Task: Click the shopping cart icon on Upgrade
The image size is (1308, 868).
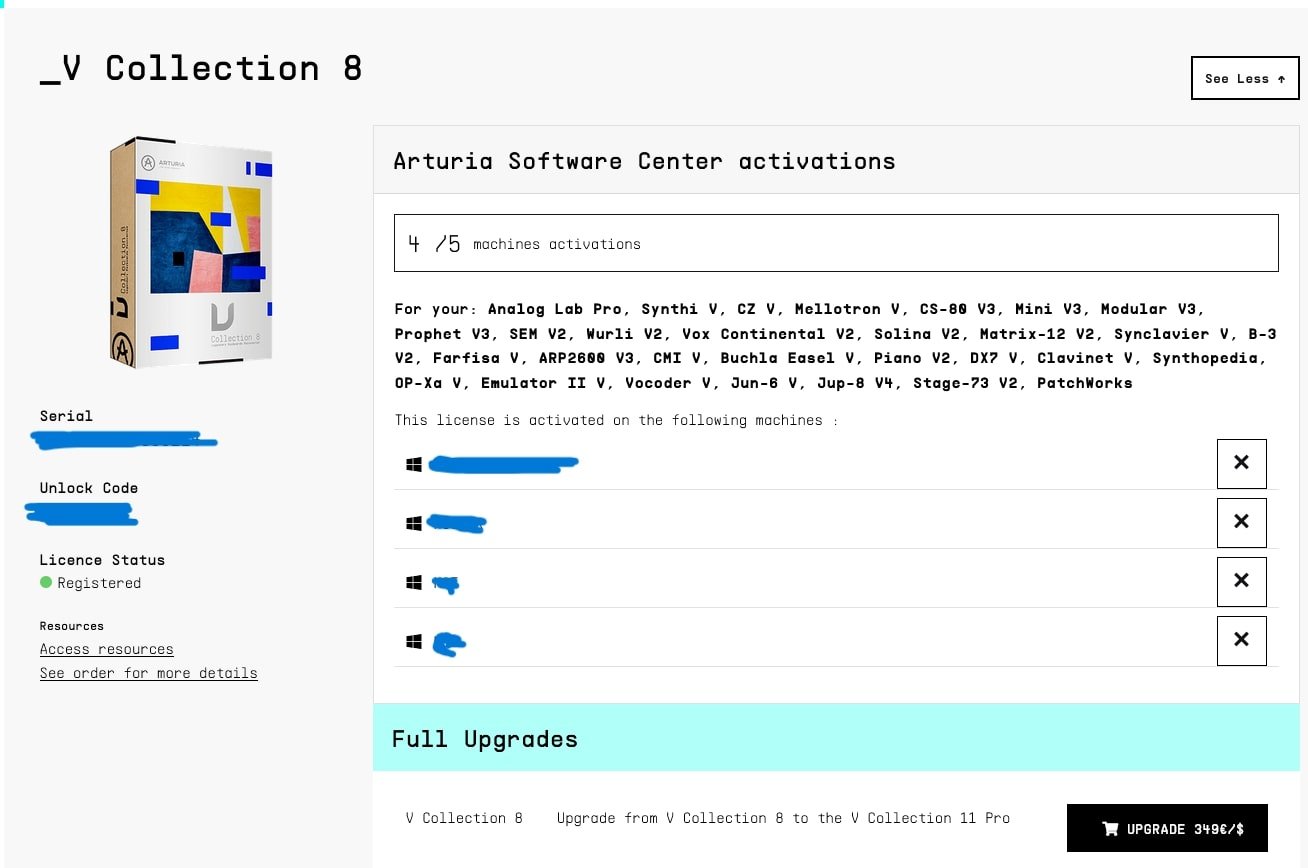Action: click(x=1110, y=829)
